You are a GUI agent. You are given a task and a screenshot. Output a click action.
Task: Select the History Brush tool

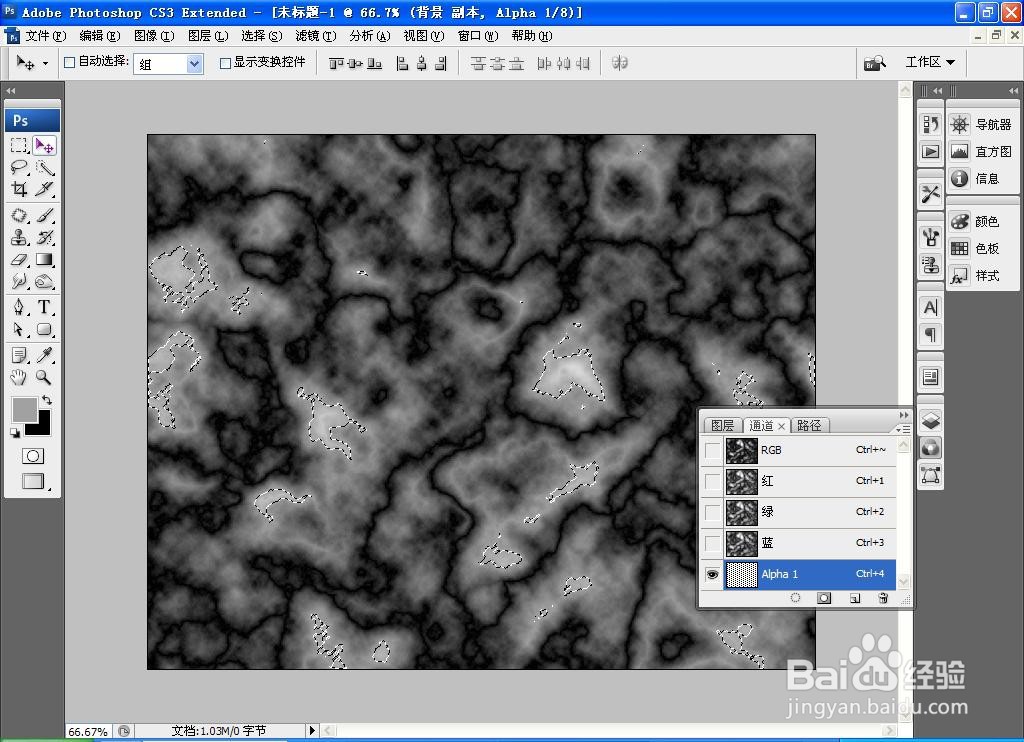click(44, 238)
